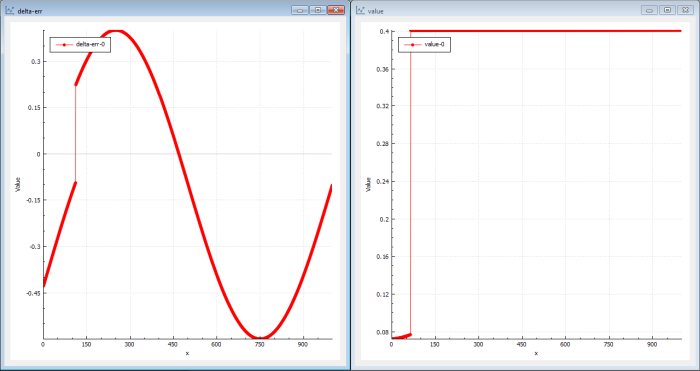Click the red marker in value-0 legend
700x371 pixels.
point(412,45)
